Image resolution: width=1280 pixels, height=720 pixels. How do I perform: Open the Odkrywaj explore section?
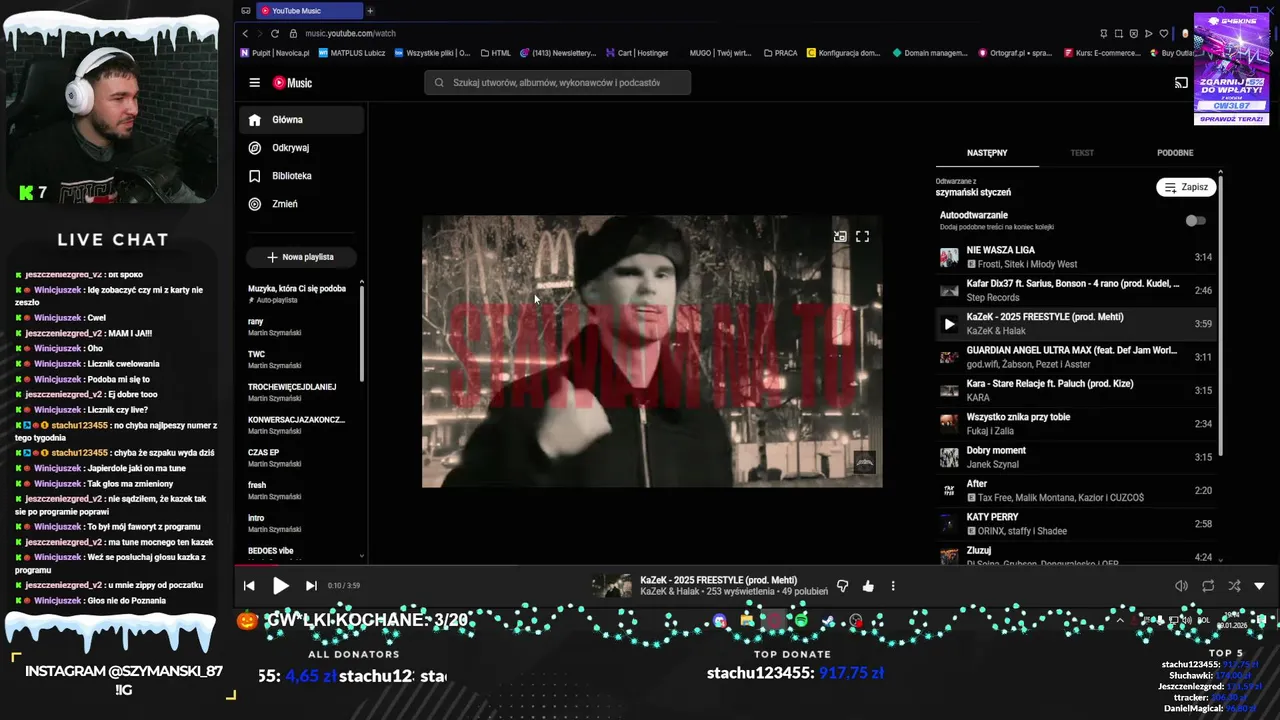tap(302, 148)
